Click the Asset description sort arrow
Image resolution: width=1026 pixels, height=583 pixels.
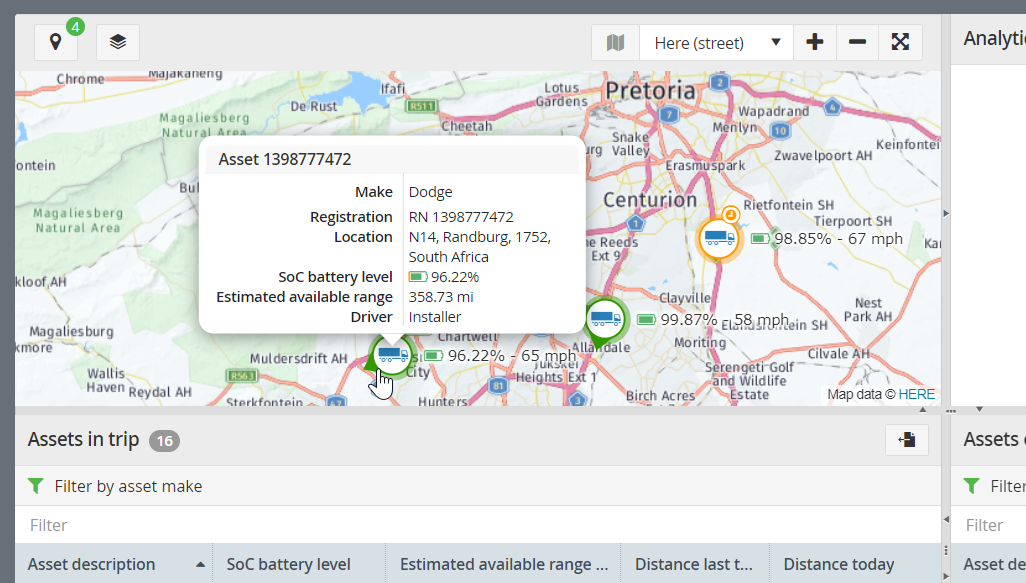tap(200, 565)
